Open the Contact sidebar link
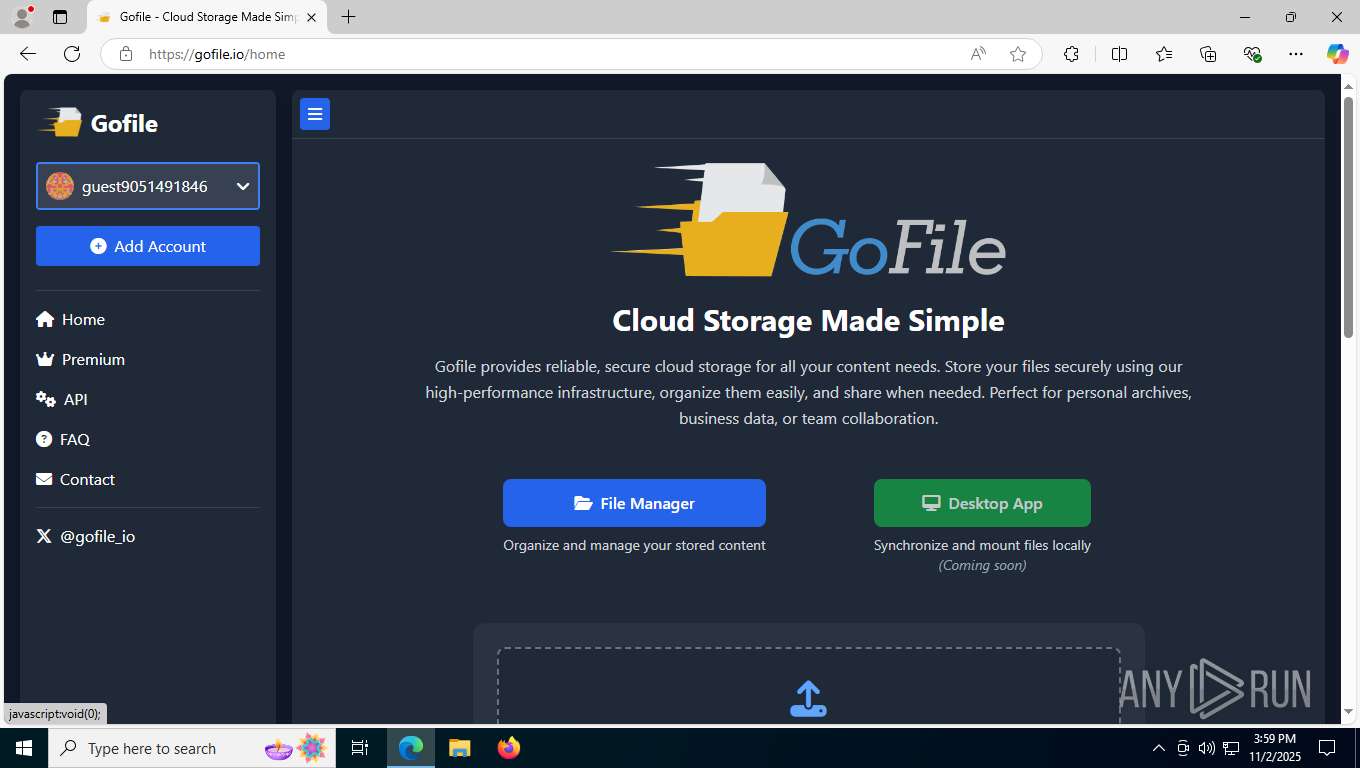 pyautogui.click(x=75, y=479)
